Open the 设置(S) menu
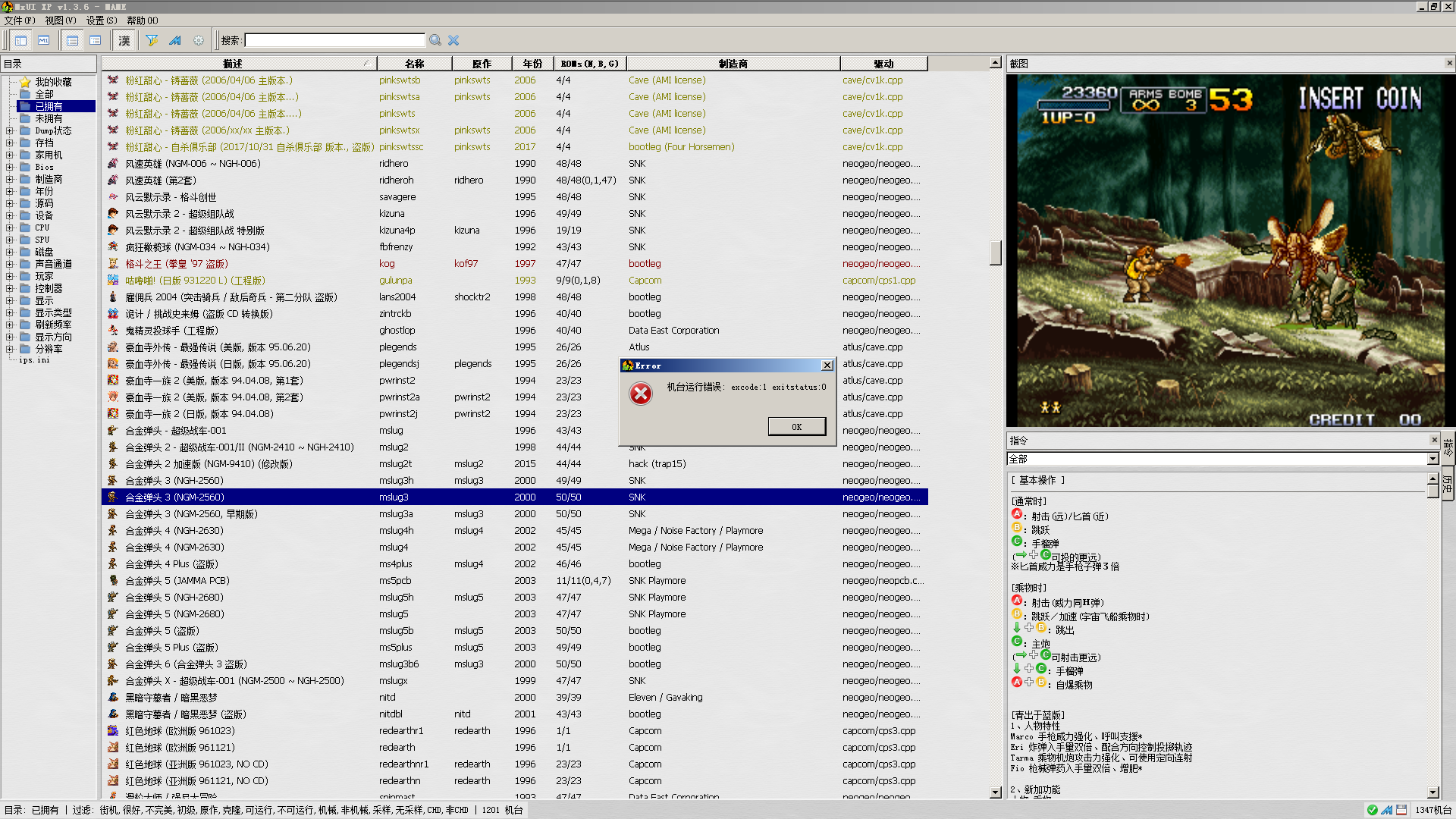 (101, 20)
